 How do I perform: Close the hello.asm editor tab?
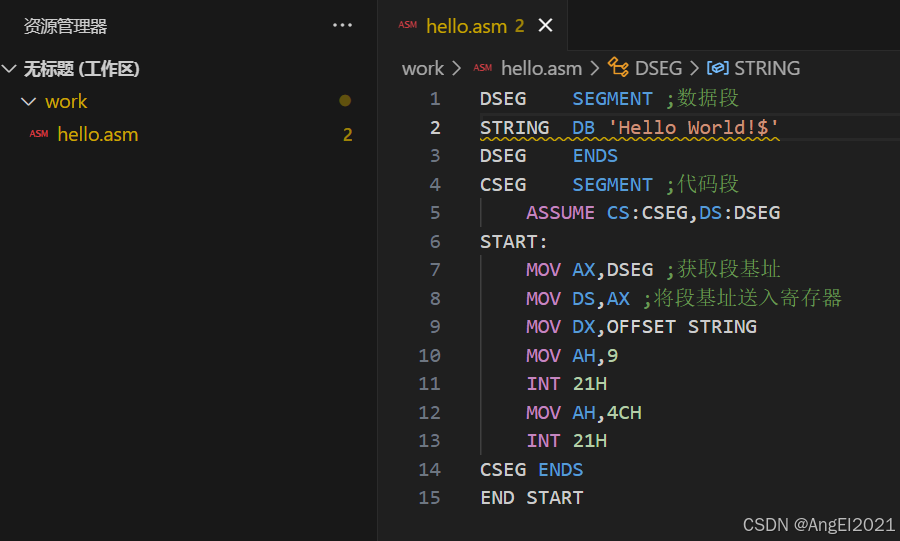(545, 25)
